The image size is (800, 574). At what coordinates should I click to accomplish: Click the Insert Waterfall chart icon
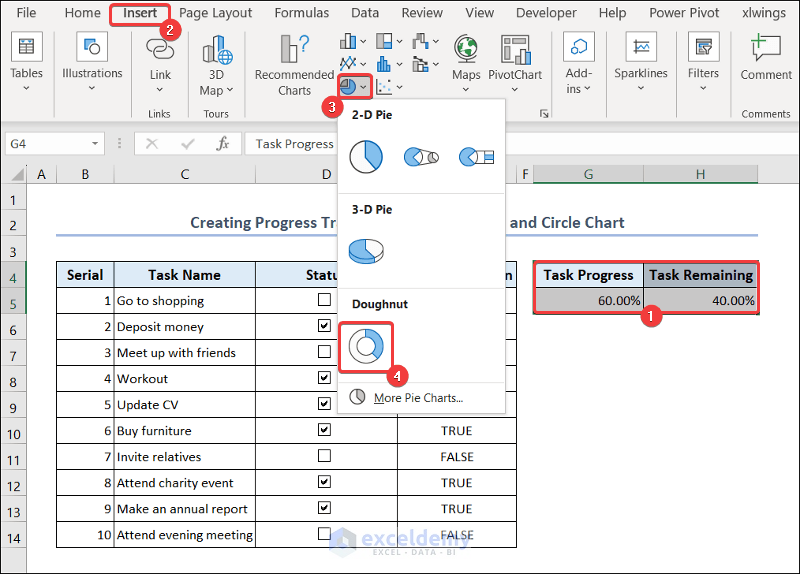(x=420, y=41)
